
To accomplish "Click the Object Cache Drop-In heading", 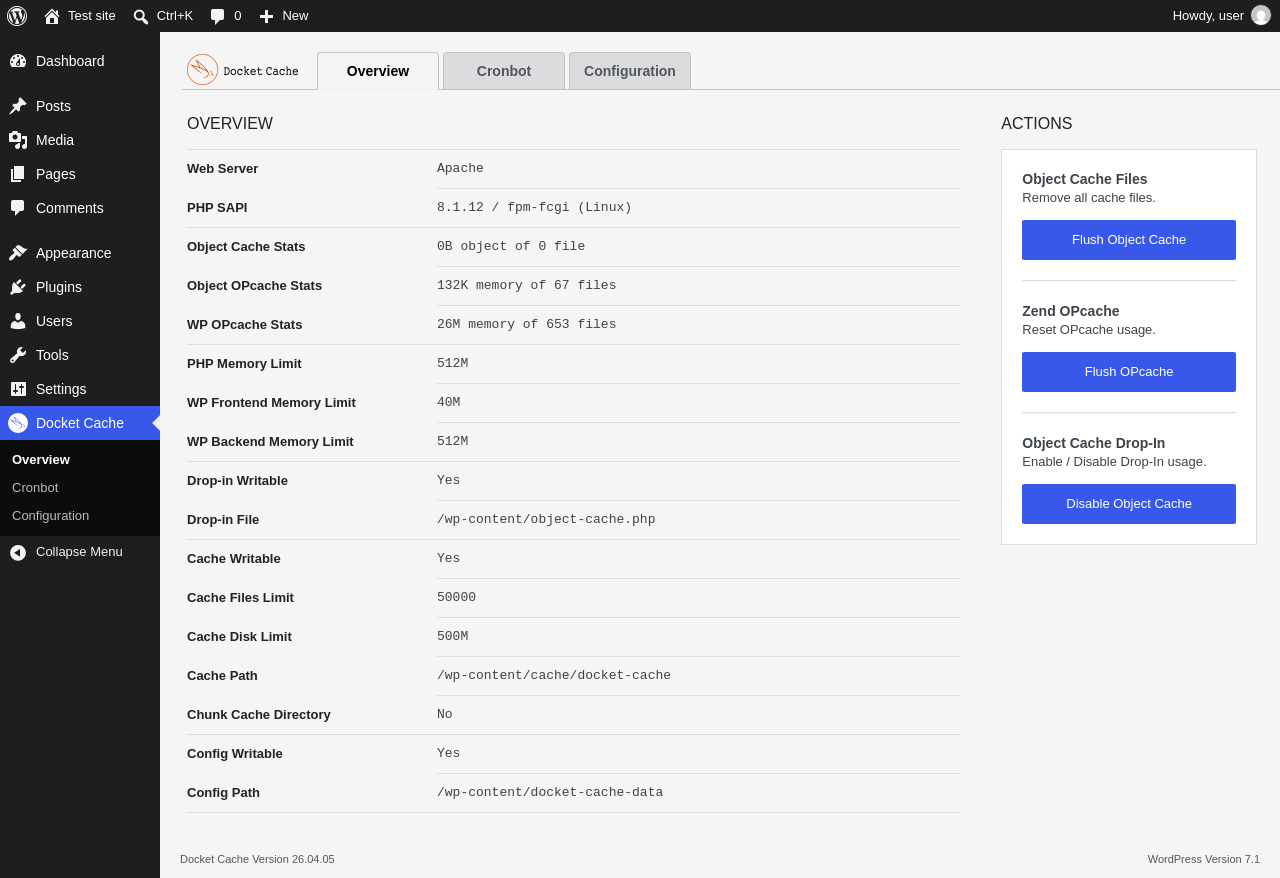I will pos(1094,443).
